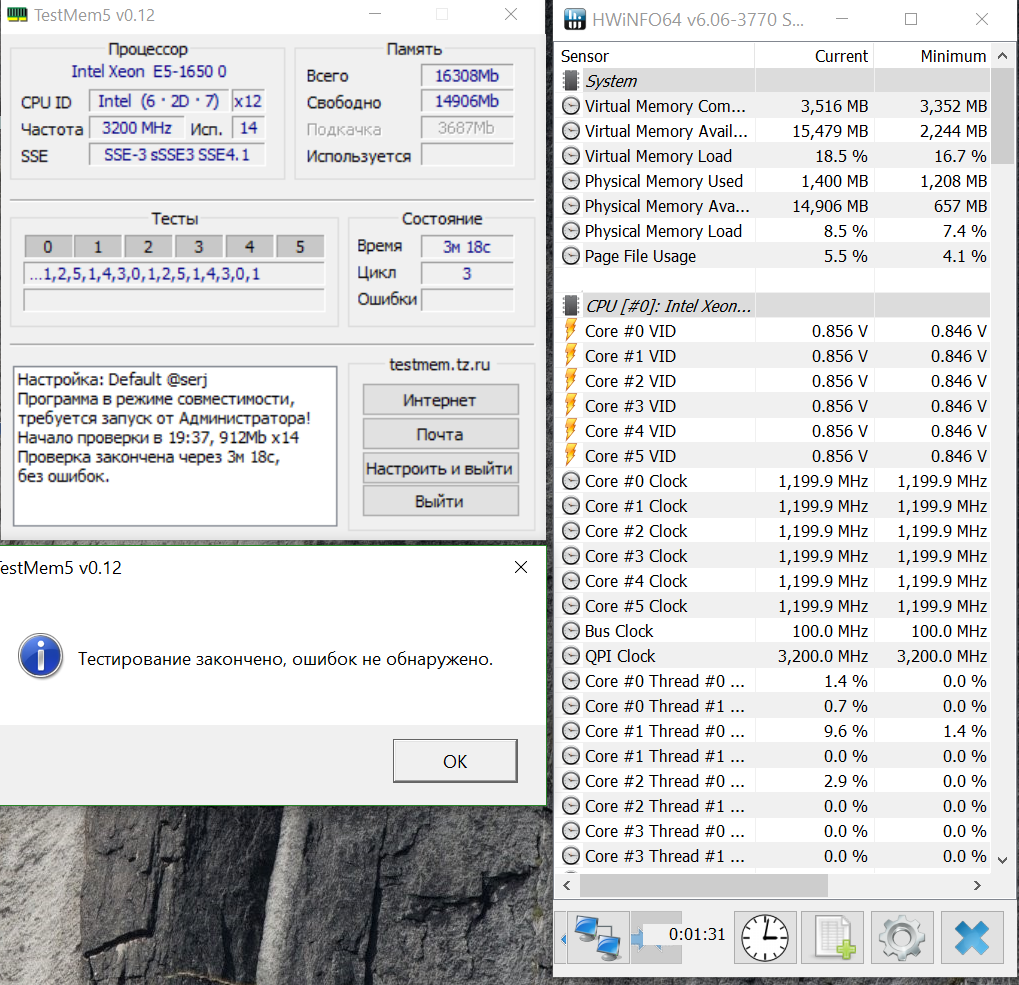
Task: Click the log file with plus icon
Action: pyautogui.click(x=832, y=938)
